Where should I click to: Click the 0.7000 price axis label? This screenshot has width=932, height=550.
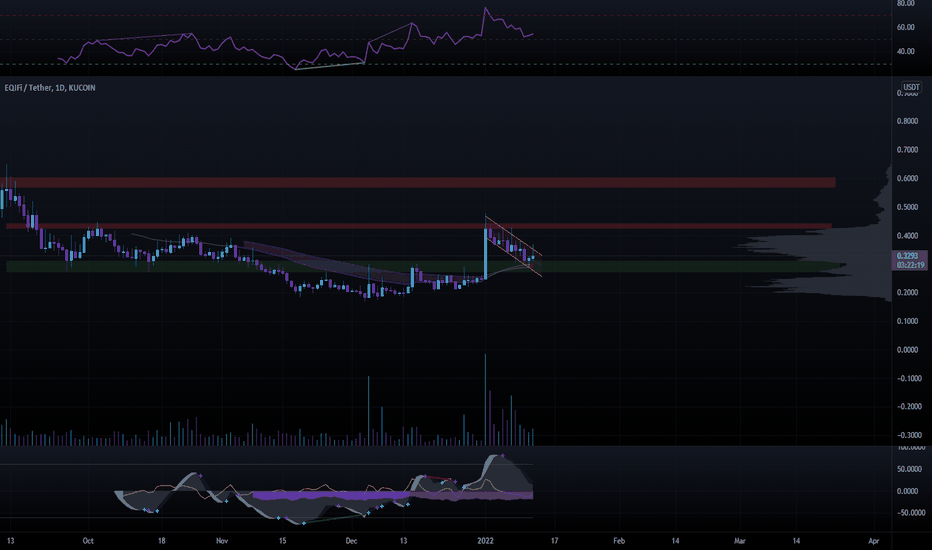[x=907, y=150]
